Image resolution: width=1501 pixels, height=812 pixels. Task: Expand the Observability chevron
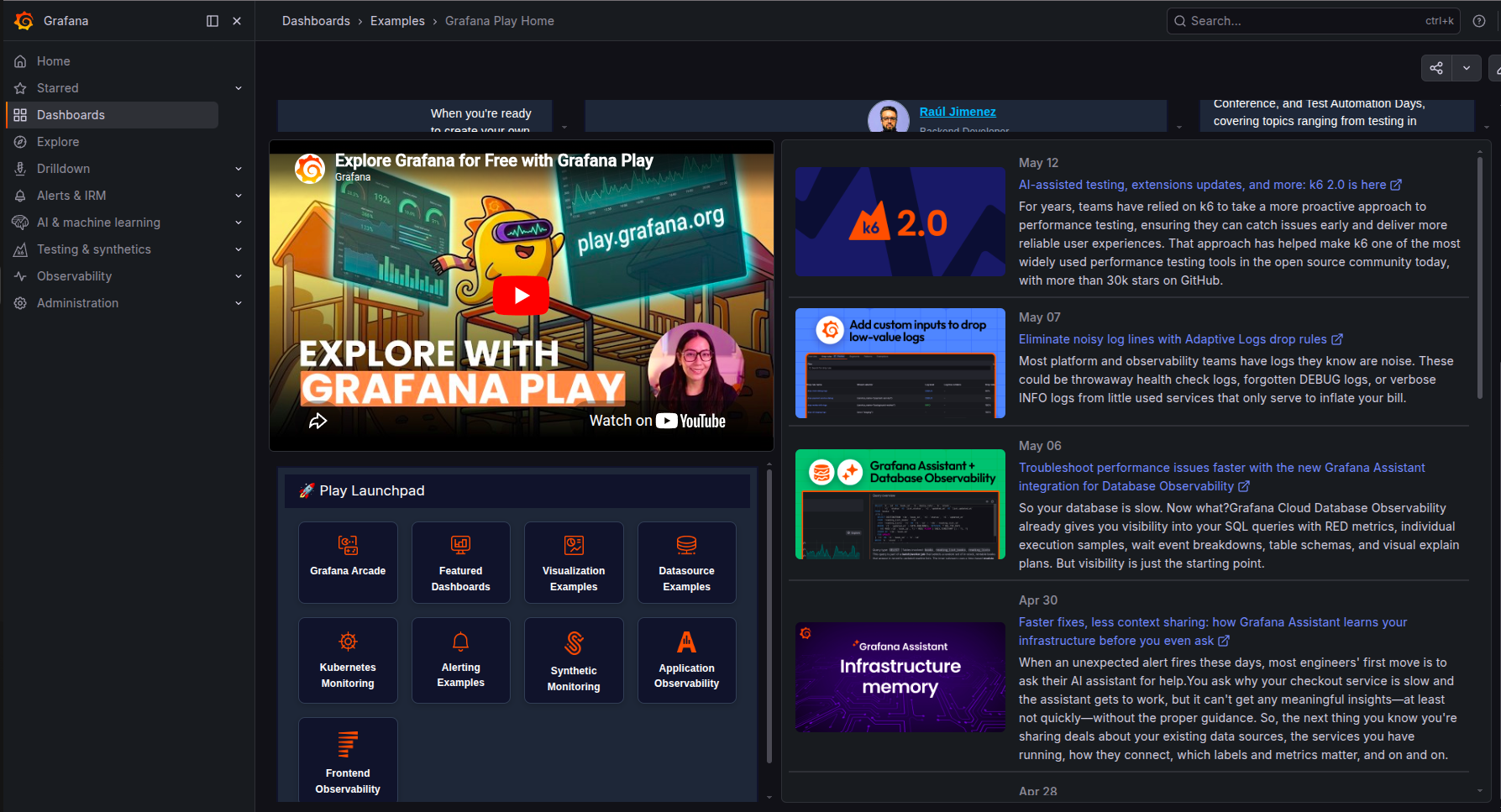(x=239, y=276)
